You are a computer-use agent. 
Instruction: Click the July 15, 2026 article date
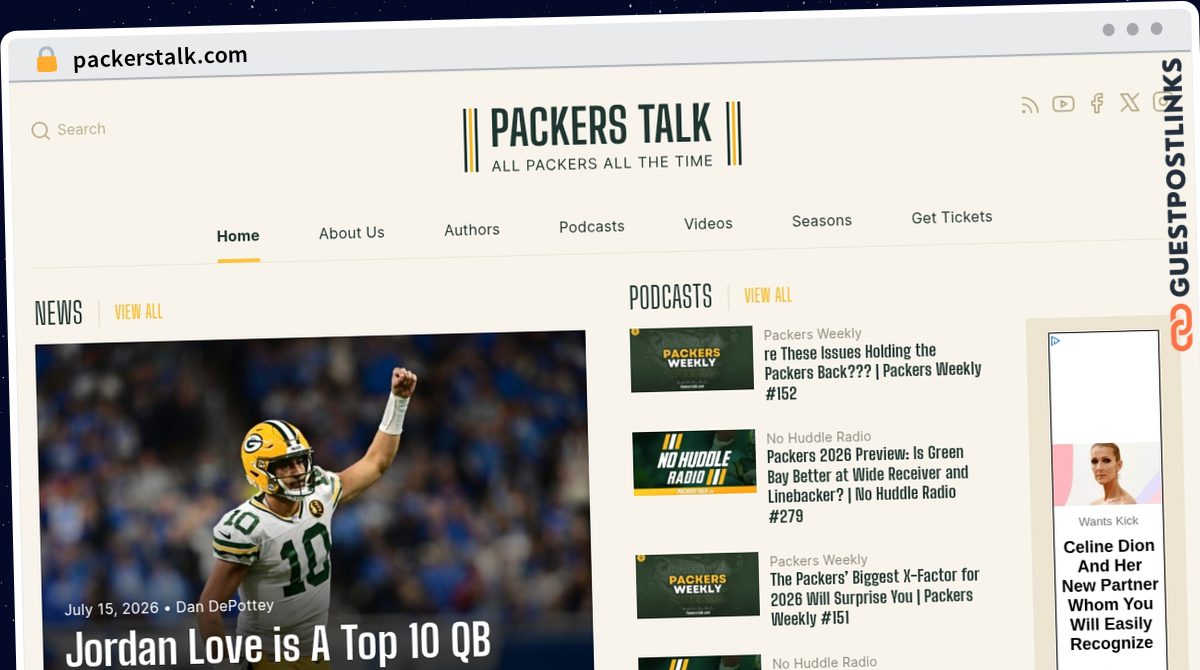(x=112, y=609)
